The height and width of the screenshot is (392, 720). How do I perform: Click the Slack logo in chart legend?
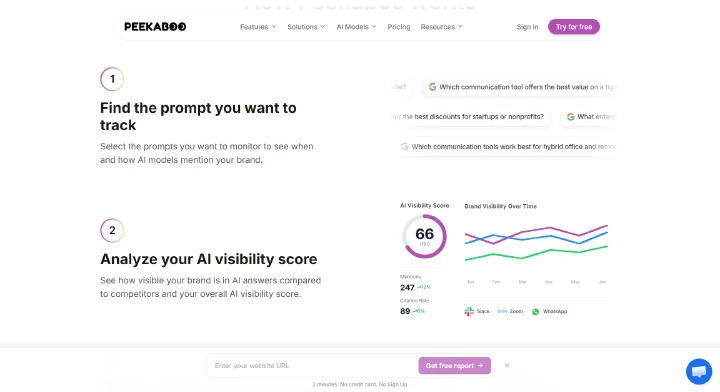pos(469,312)
